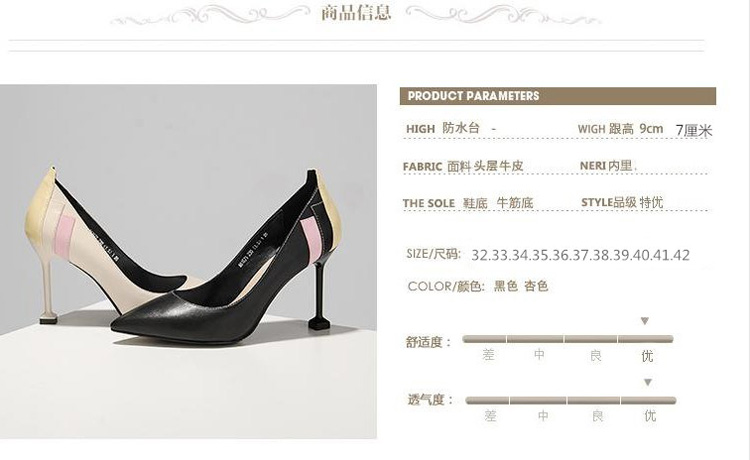The image size is (750, 460).
Task: Click the comfort rating triangle marker
Action: pos(645,321)
